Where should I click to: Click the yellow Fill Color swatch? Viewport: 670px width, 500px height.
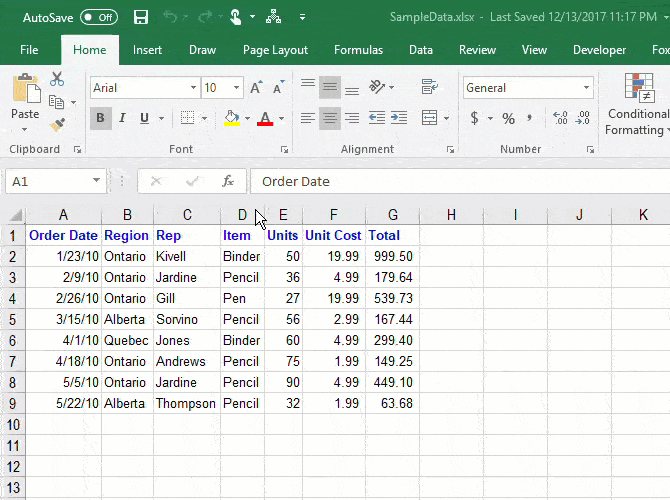coord(232,119)
